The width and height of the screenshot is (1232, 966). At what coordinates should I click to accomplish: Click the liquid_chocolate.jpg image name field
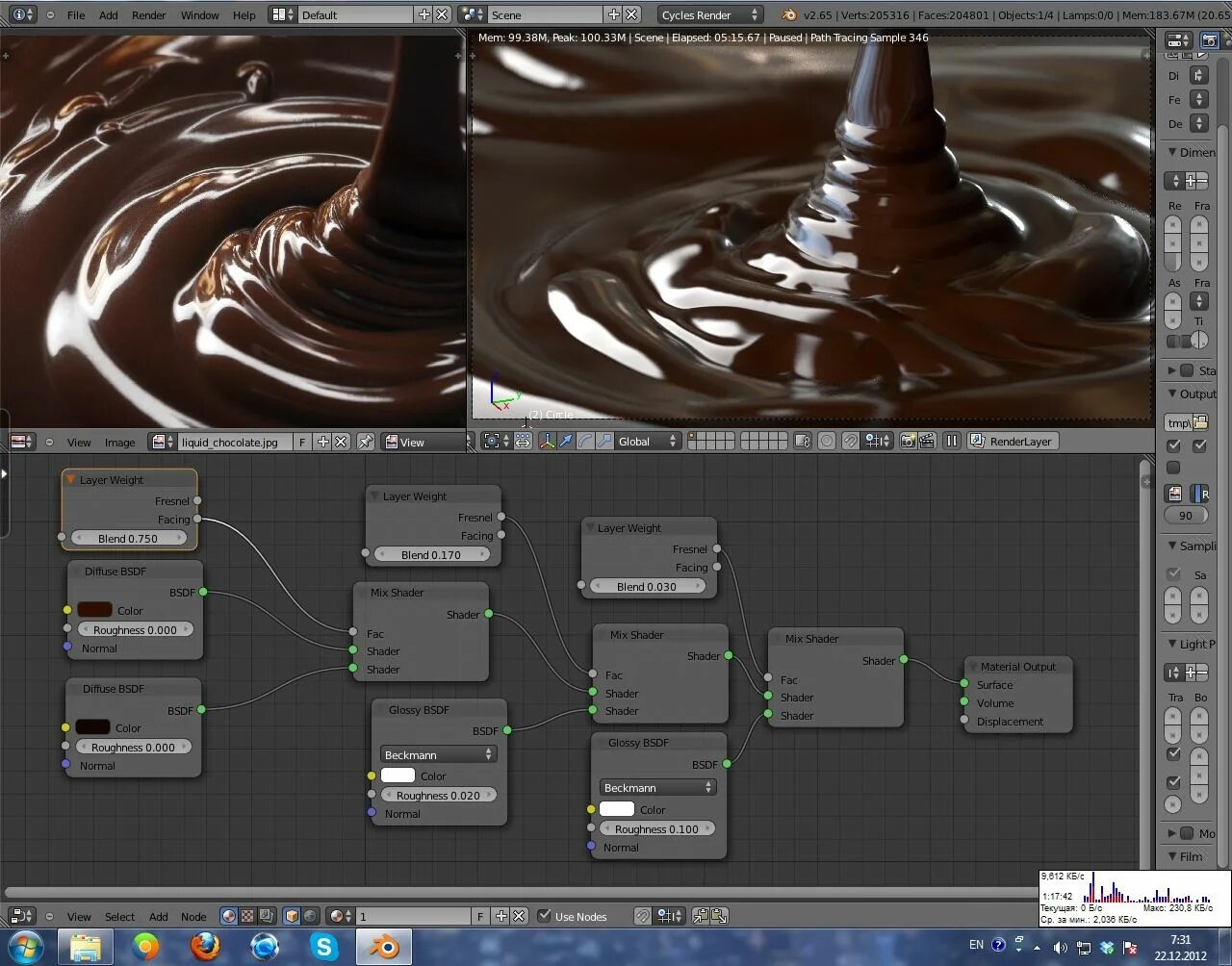235,443
